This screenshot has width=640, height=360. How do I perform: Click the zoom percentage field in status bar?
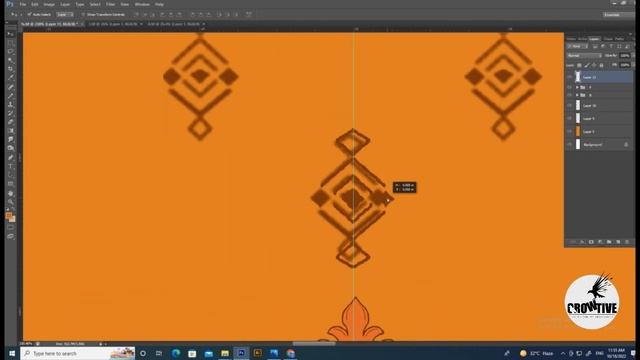[x=26, y=344]
